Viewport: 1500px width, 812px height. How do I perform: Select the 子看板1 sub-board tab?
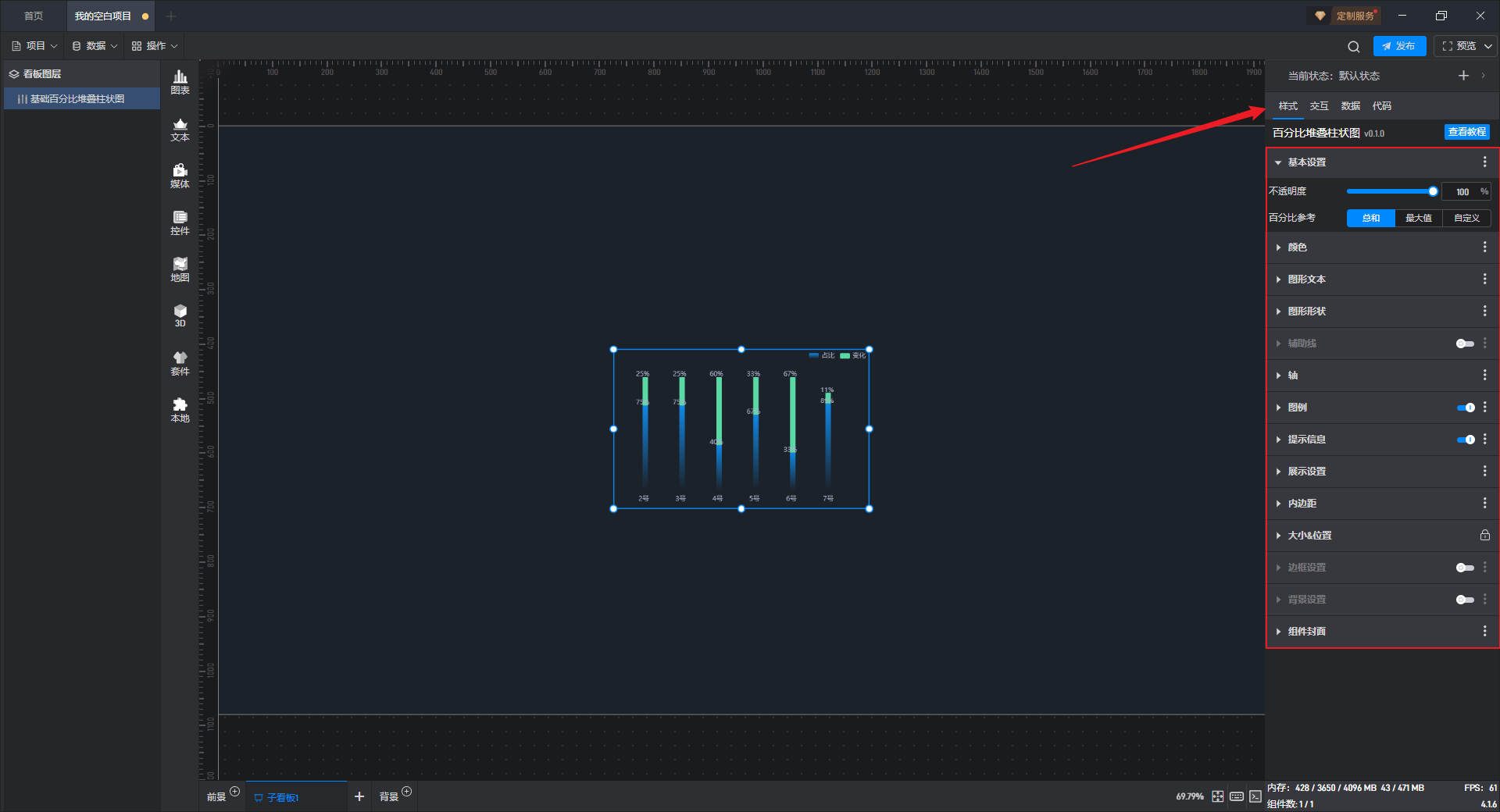(296, 797)
